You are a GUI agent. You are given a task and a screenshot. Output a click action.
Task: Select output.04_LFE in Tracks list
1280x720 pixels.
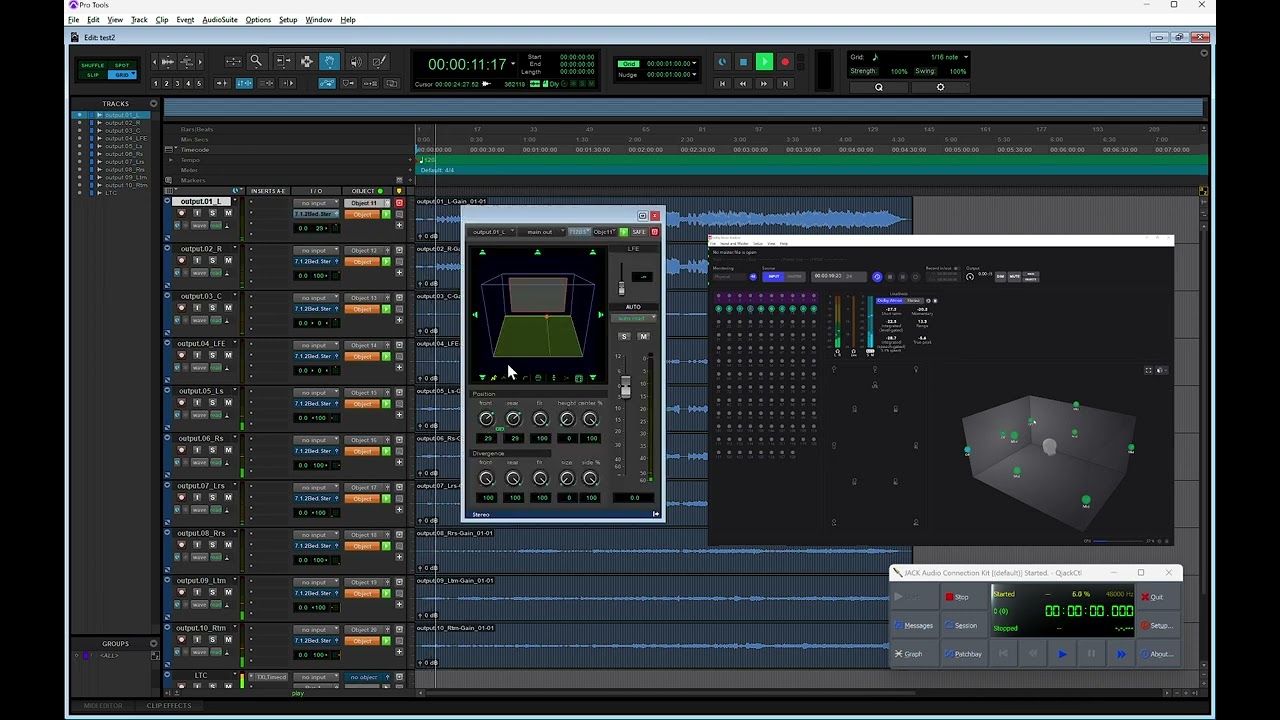[125, 138]
